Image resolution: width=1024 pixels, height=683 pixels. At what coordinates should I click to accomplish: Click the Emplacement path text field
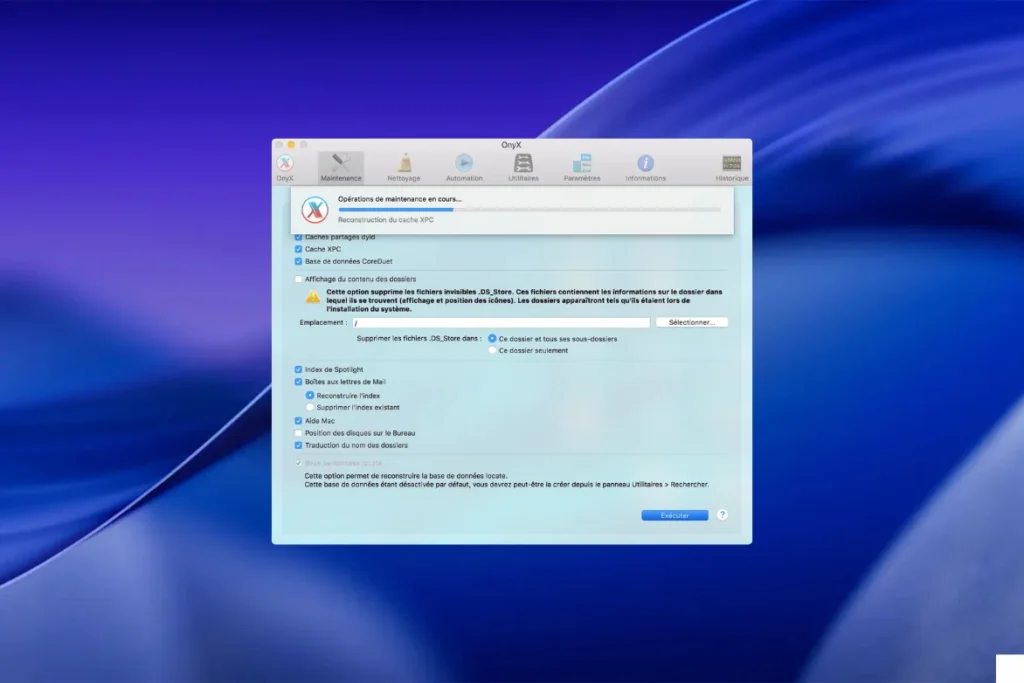pos(500,323)
